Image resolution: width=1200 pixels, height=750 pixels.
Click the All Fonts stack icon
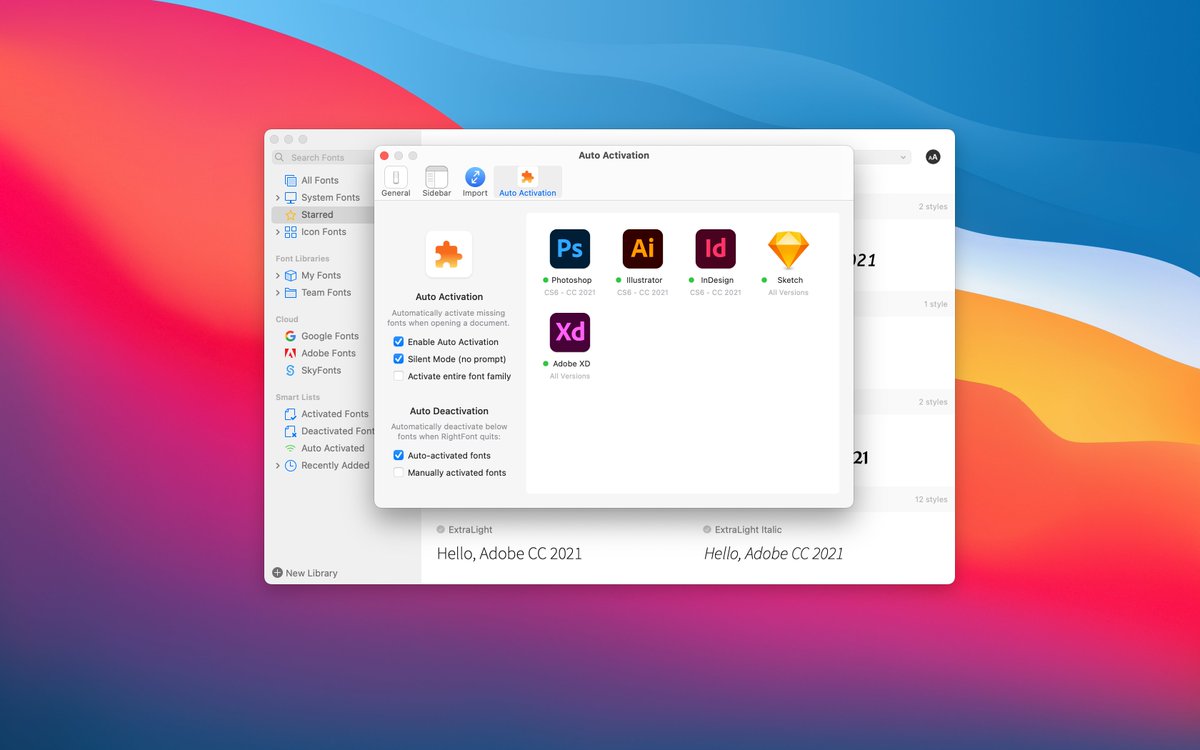point(291,180)
